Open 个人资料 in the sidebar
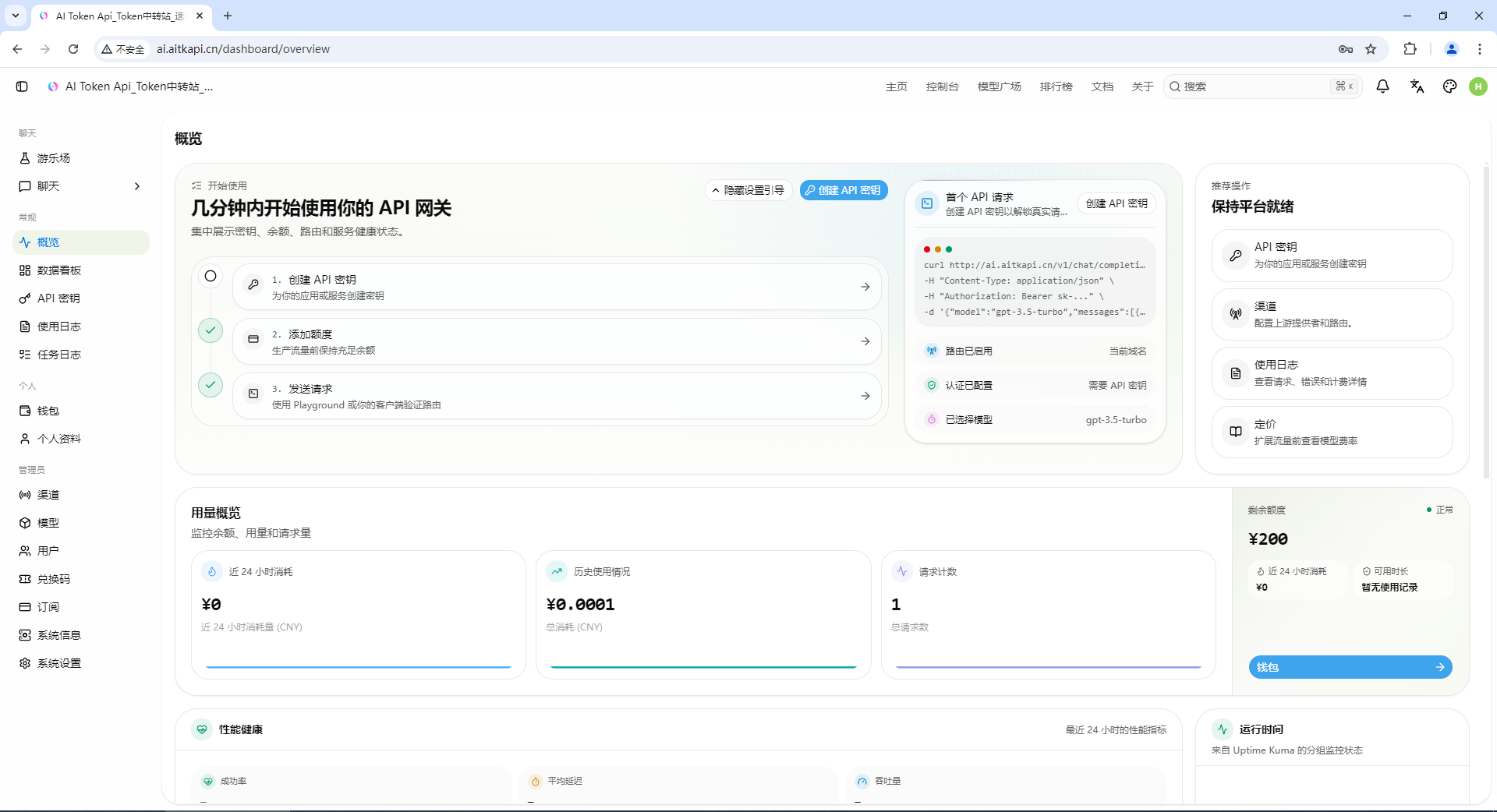The height and width of the screenshot is (812, 1497). (81, 439)
